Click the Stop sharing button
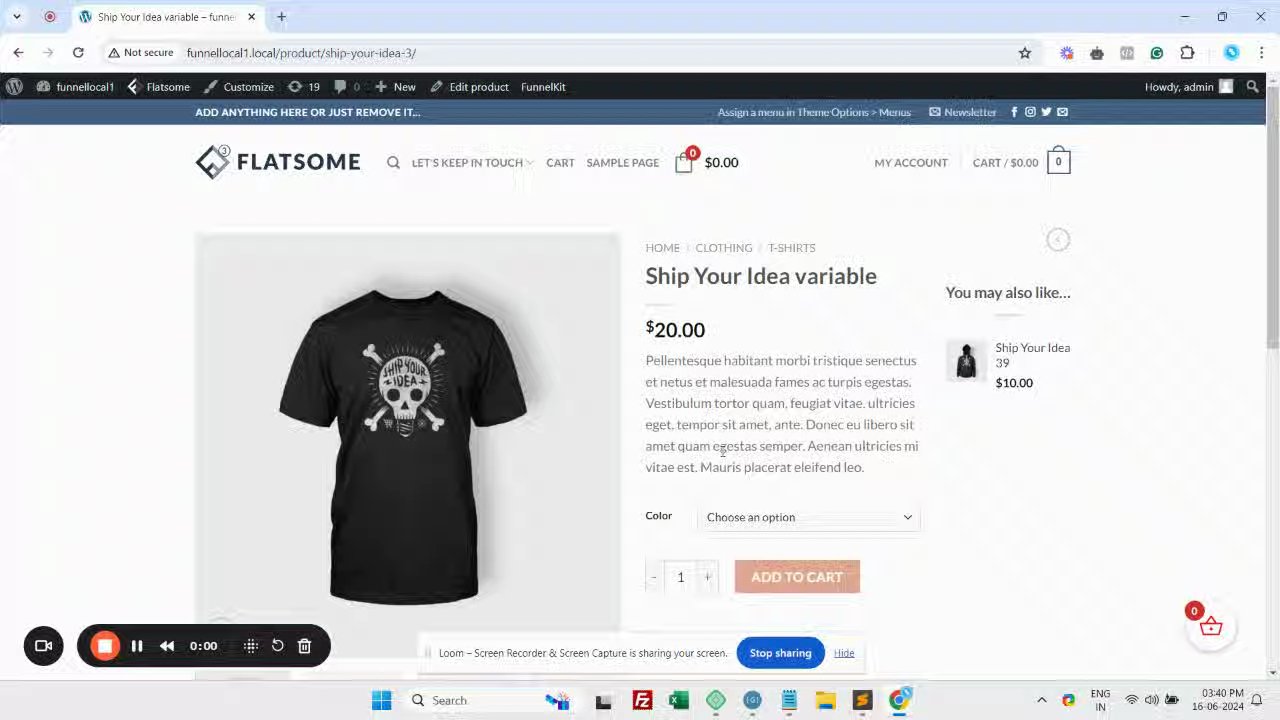This screenshot has width=1280, height=720. click(780, 653)
